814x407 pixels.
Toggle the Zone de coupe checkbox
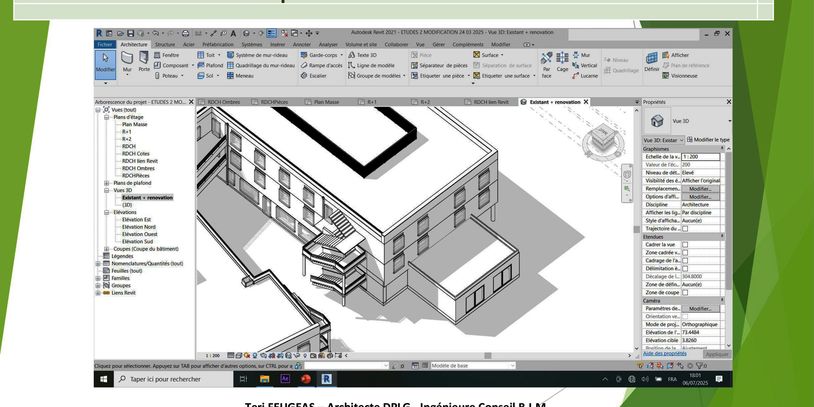coord(685,292)
